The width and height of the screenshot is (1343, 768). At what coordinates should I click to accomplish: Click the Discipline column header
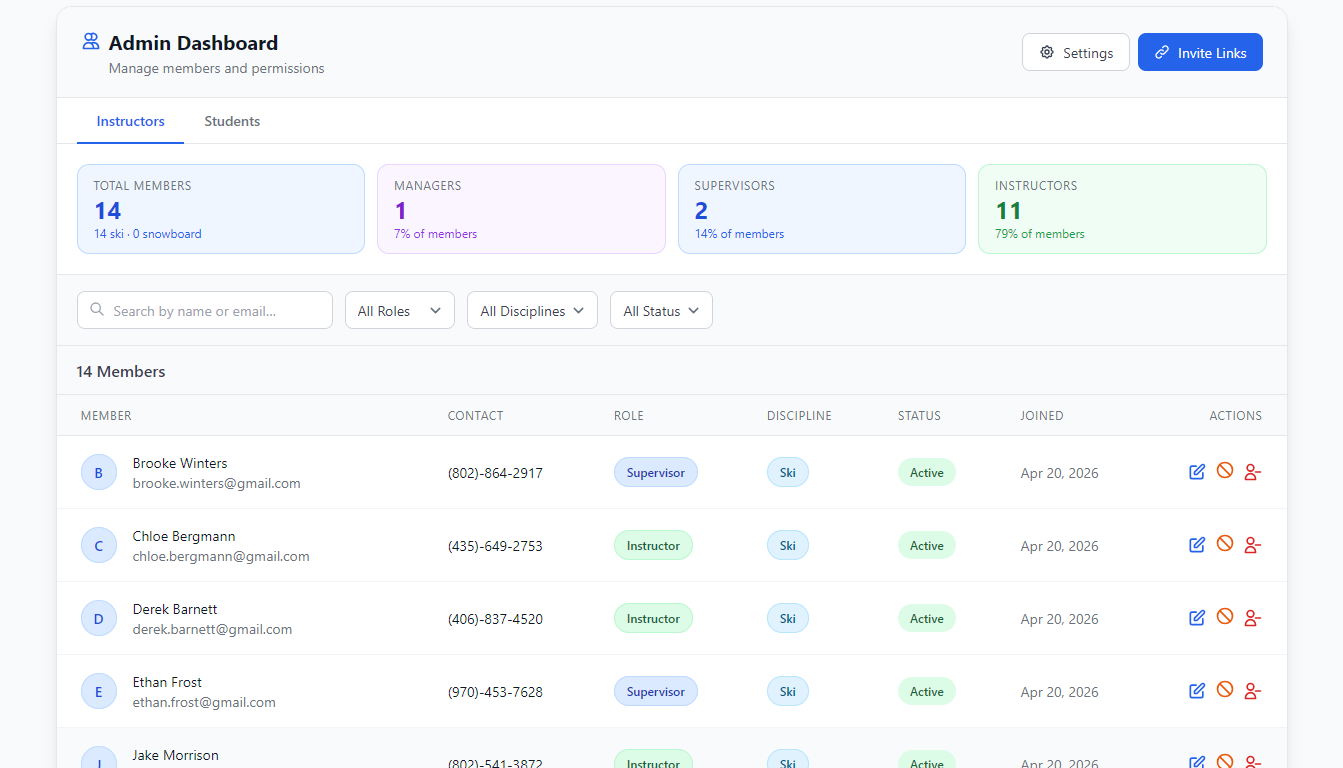pyautogui.click(x=799, y=415)
